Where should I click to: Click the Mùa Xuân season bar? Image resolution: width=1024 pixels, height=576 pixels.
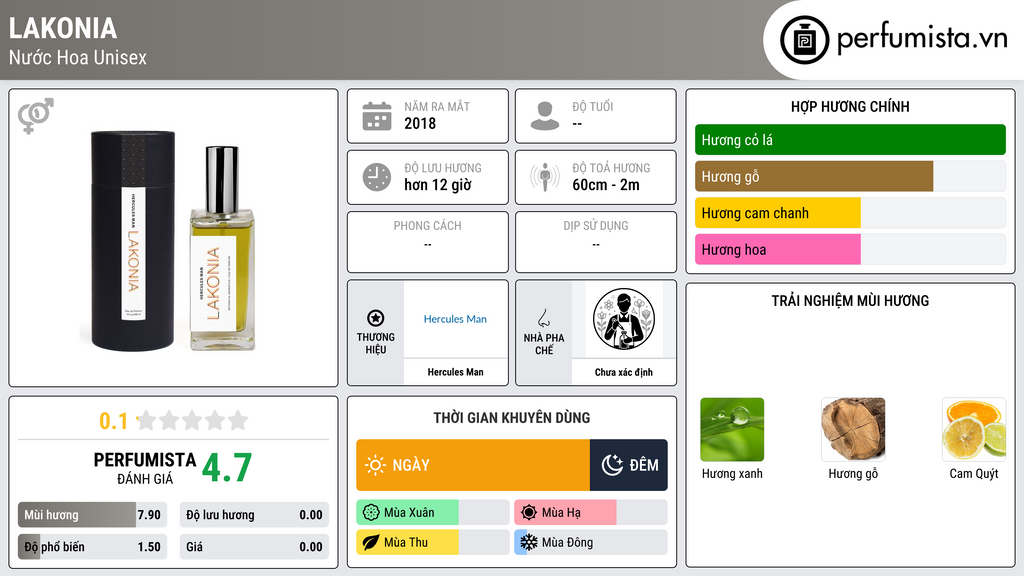coord(432,513)
